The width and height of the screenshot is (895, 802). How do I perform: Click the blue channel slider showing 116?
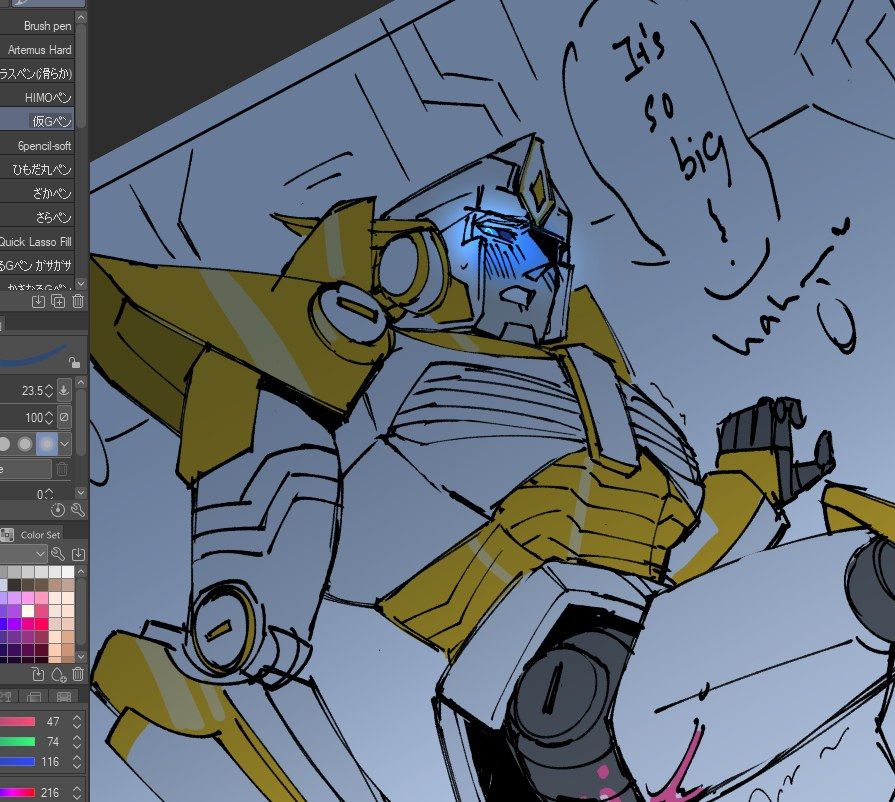pyautogui.click(x=18, y=761)
